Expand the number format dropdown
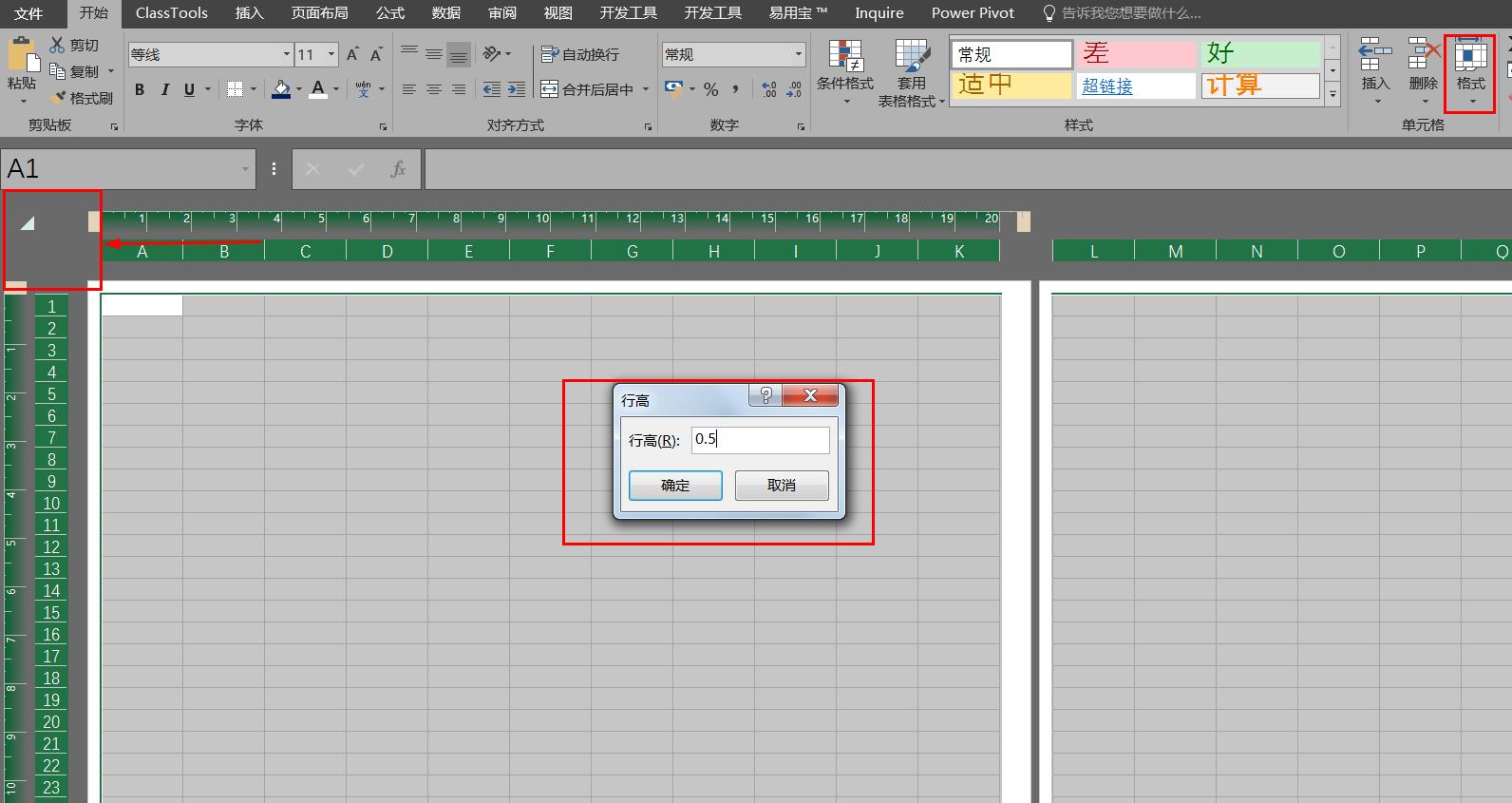Screen dimensions: 1512x803 [x=798, y=55]
